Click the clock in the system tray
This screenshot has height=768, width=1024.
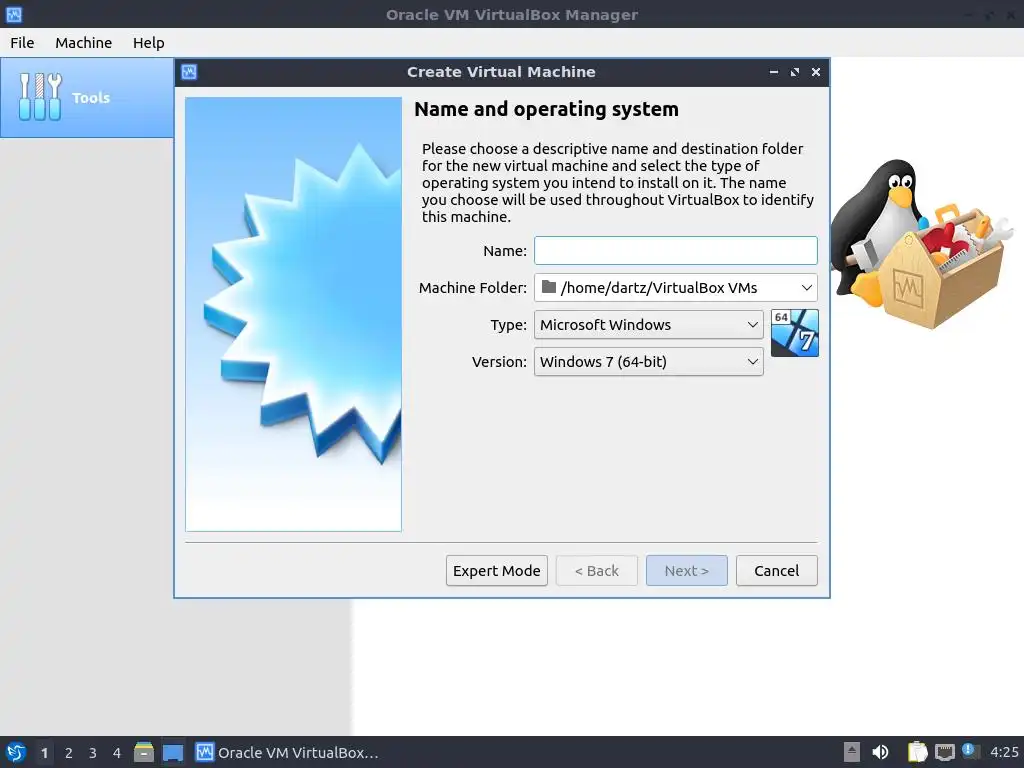[x=1004, y=752]
